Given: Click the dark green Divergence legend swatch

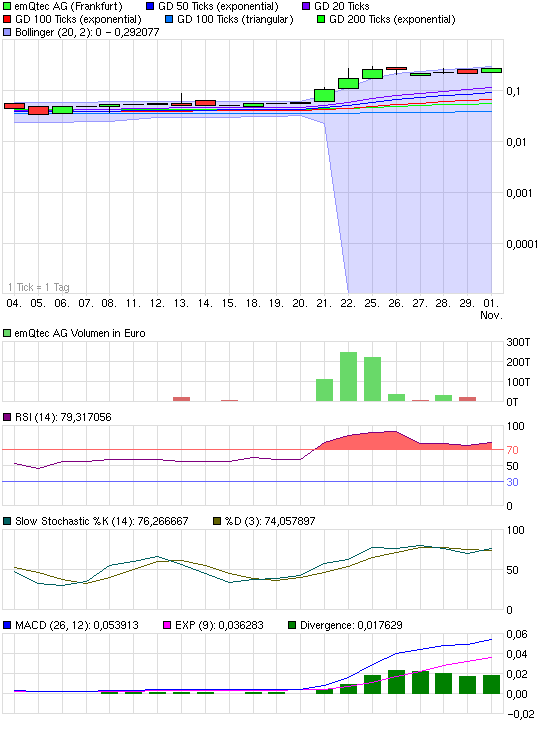Looking at the screenshot, I should point(292,625).
